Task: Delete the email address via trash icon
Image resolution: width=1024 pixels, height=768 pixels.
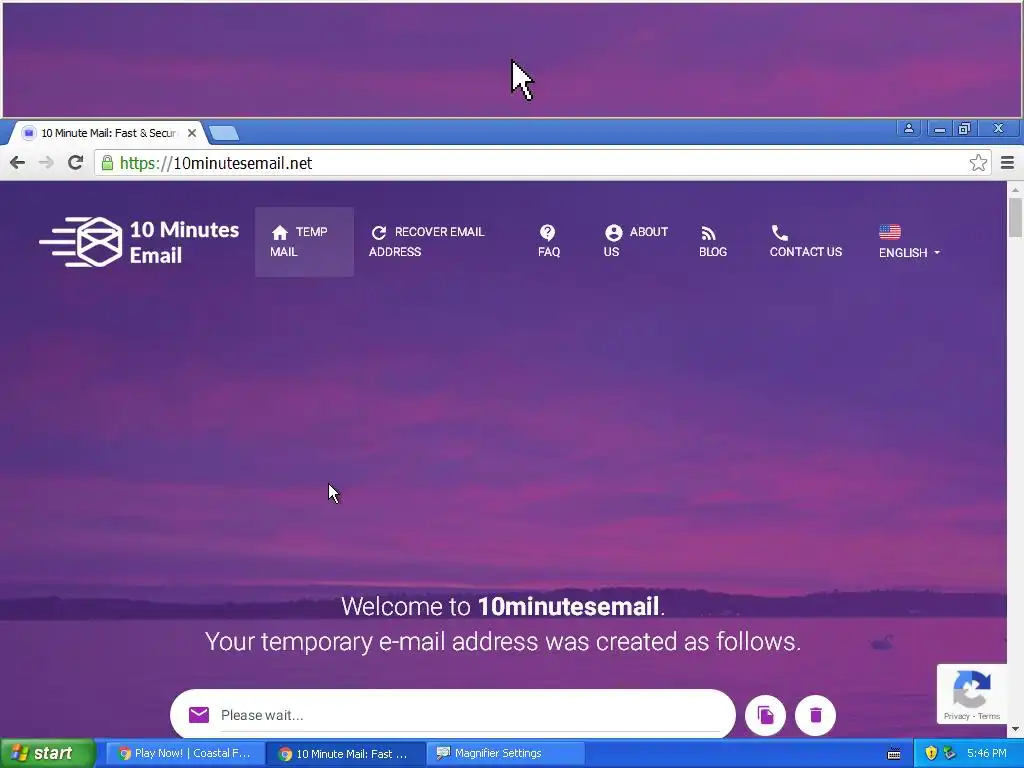Action: click(815, 715)
